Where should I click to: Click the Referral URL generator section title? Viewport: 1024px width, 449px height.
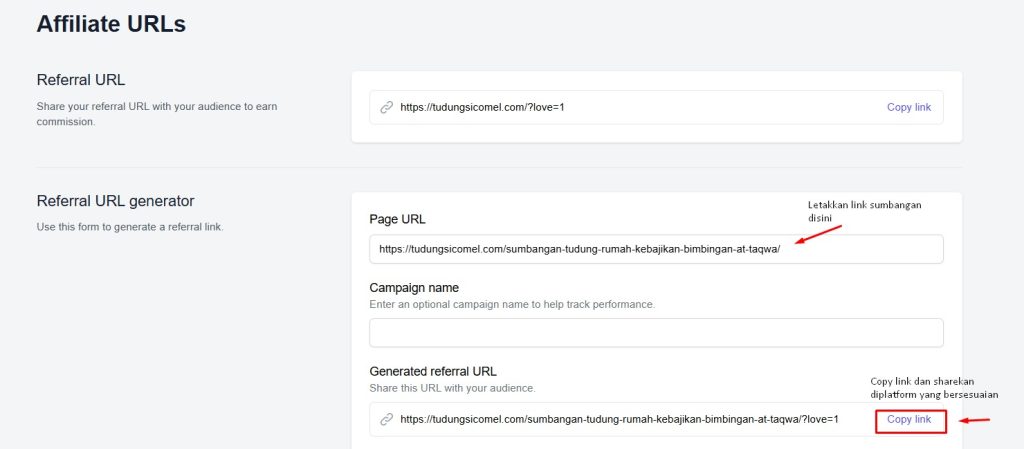coord(115,201)
